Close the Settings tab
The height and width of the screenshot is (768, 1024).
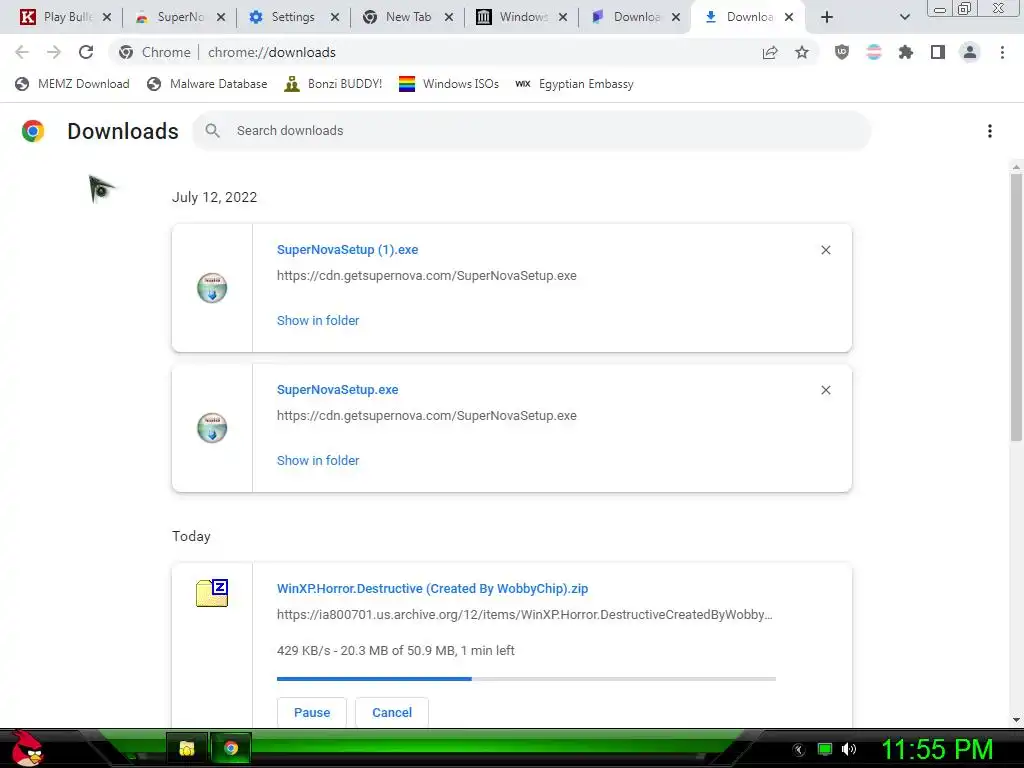click(335, 17)
